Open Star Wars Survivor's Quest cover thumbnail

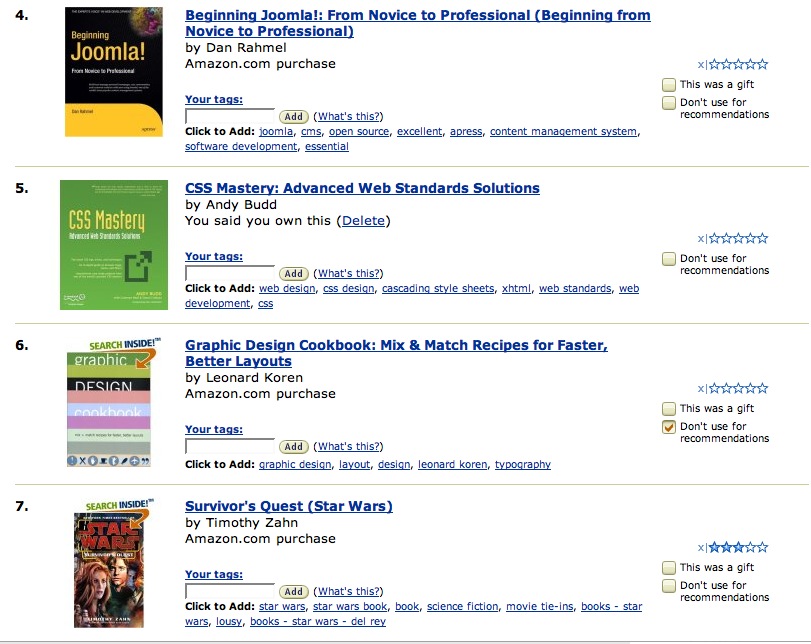click(x=112, y=563)
